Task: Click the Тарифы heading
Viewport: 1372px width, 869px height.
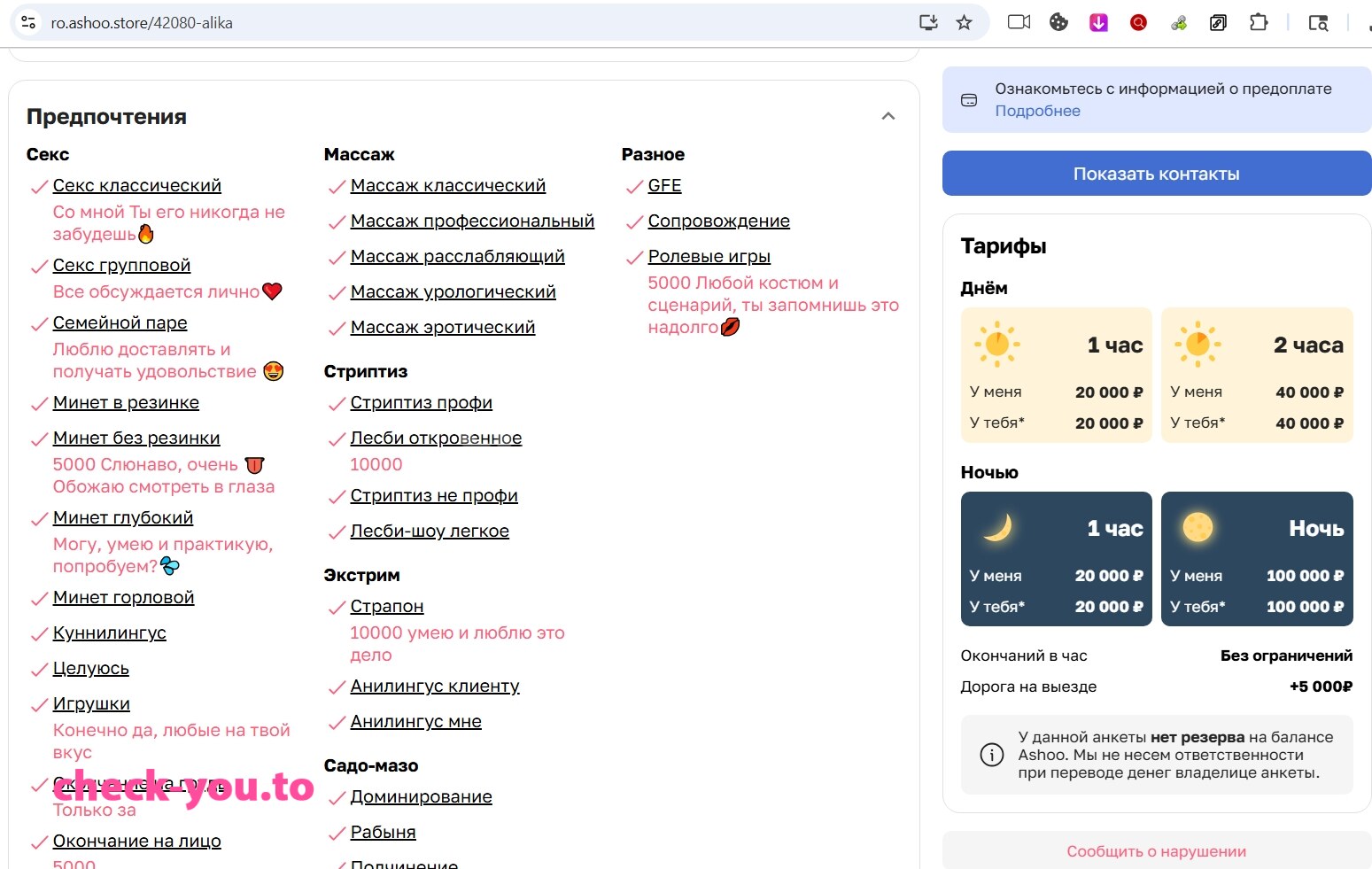Action: (x=1004, y=246)
